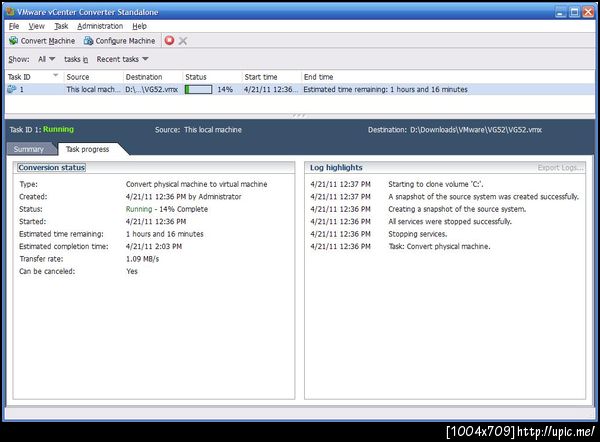Click the gray delete X toolbar icon

(183, 41)
